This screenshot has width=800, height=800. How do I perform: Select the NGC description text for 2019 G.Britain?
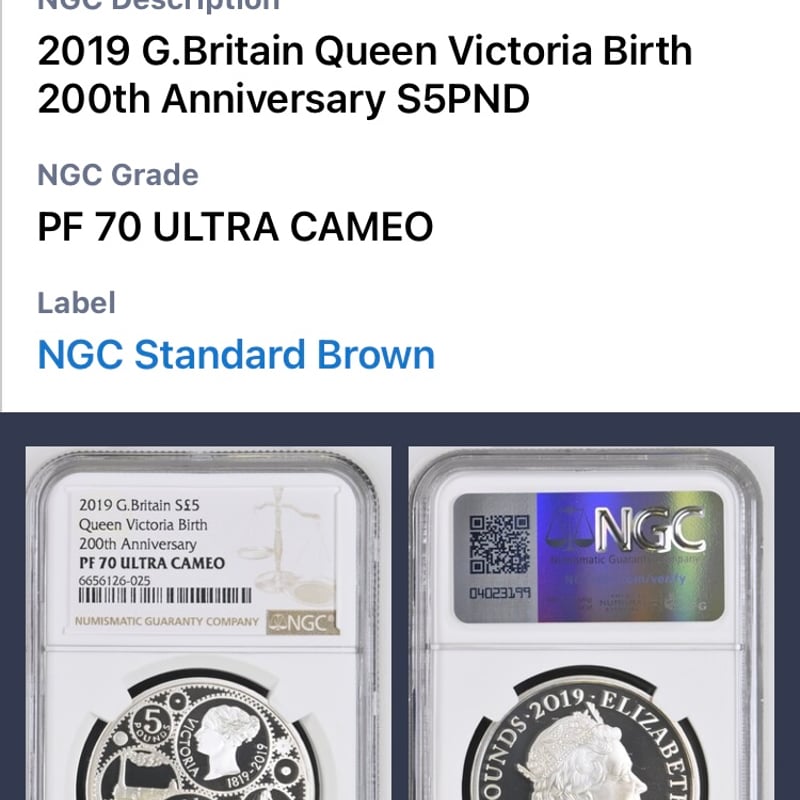[x=364, y=75]
